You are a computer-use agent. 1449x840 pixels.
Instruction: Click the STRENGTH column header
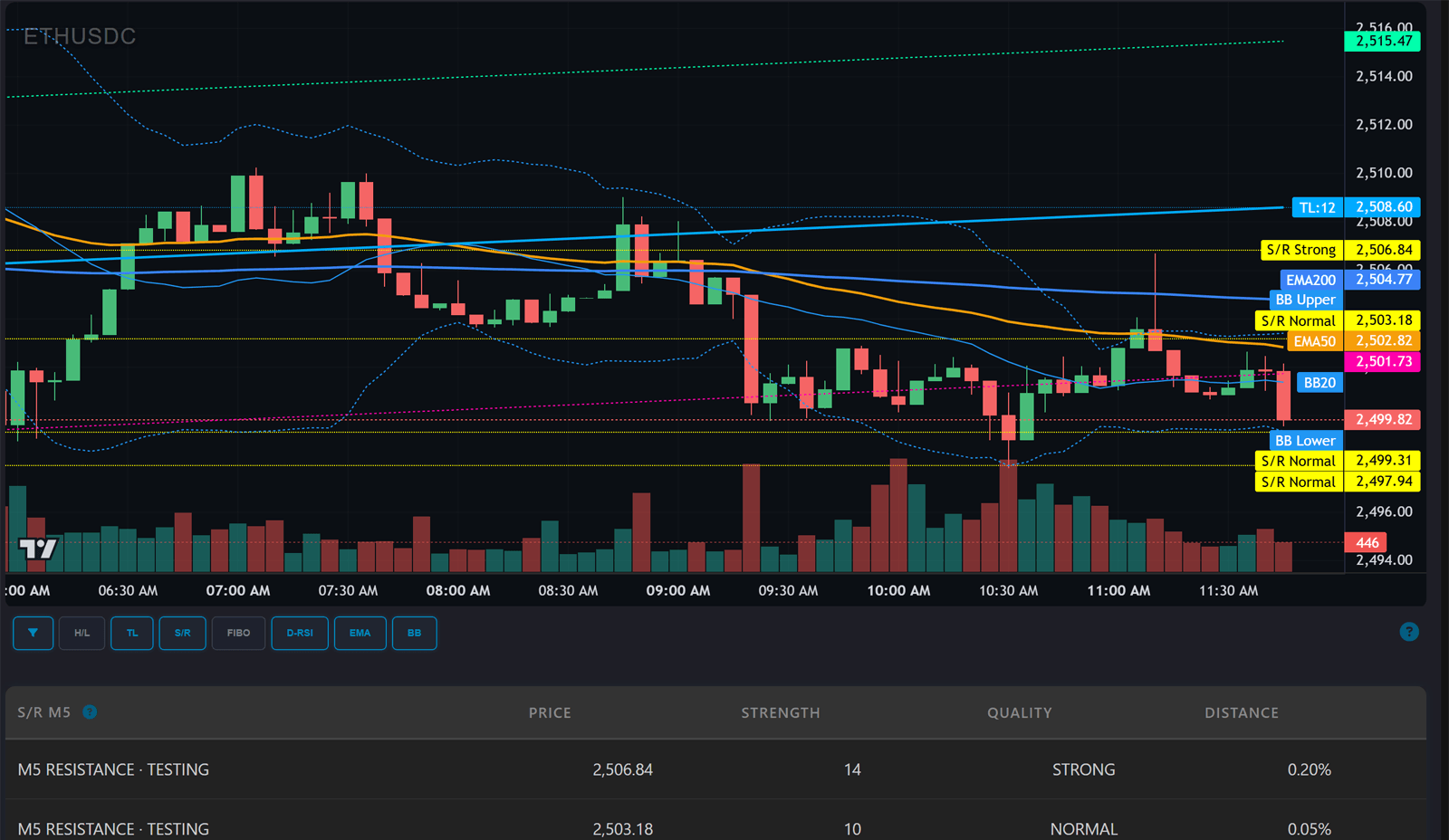(781, 712)
